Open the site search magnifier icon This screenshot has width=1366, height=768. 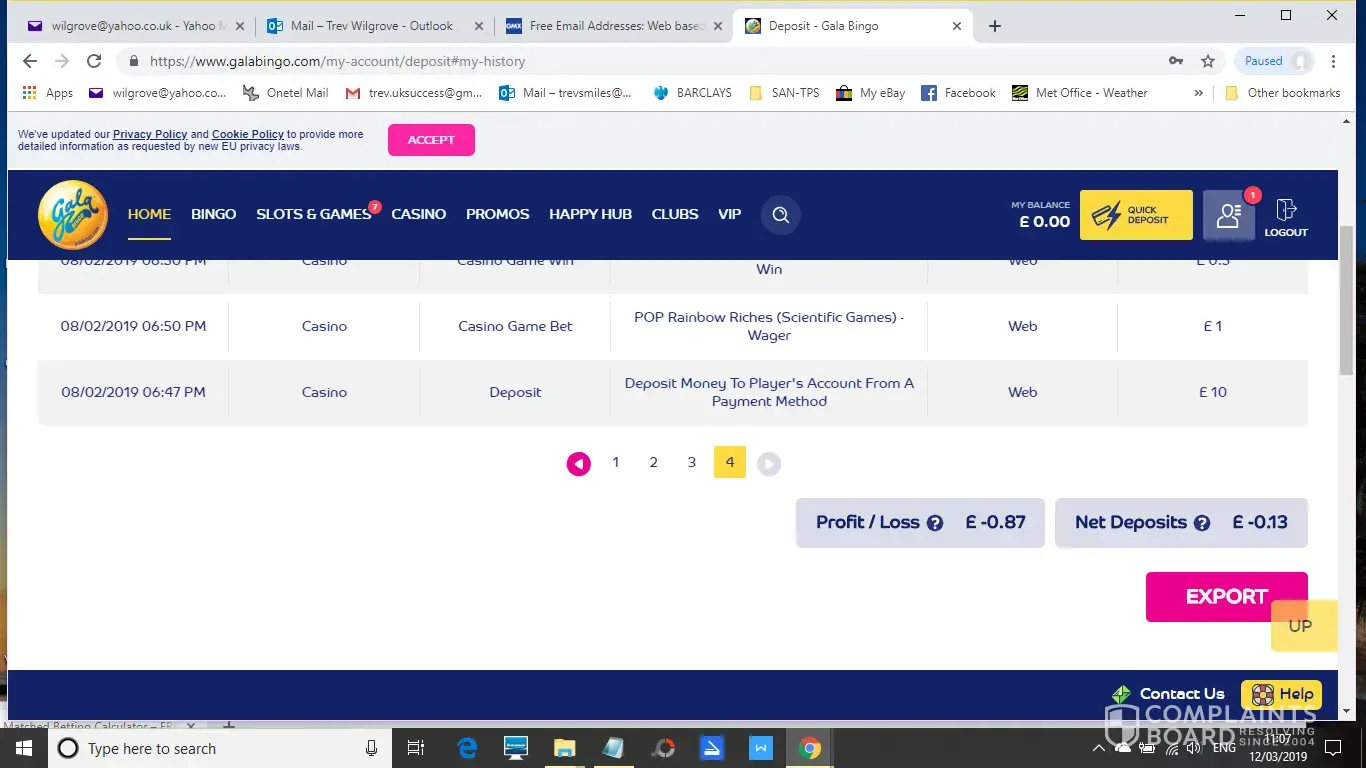781,215
